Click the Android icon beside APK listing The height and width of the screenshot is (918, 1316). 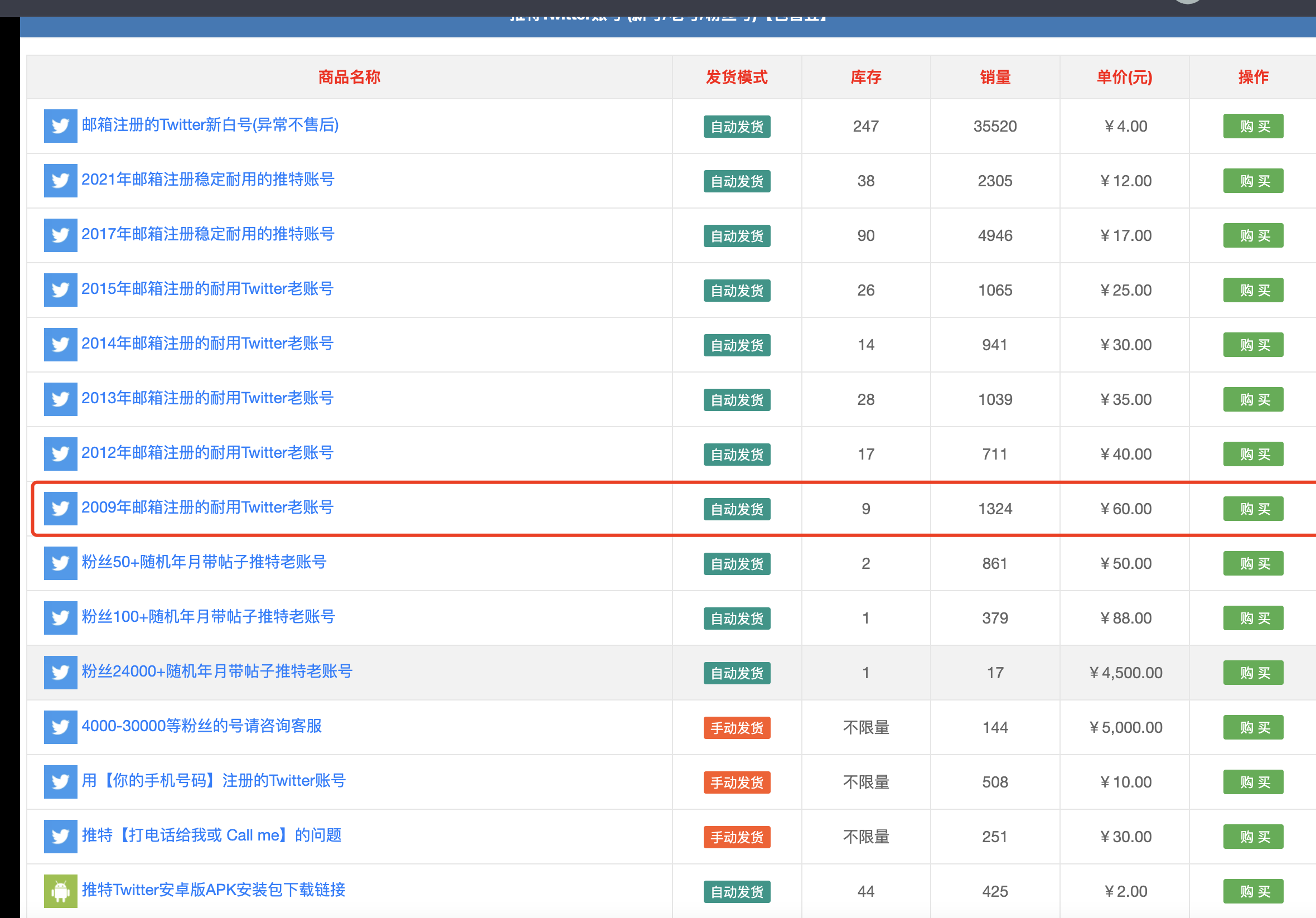coord(60,891)
